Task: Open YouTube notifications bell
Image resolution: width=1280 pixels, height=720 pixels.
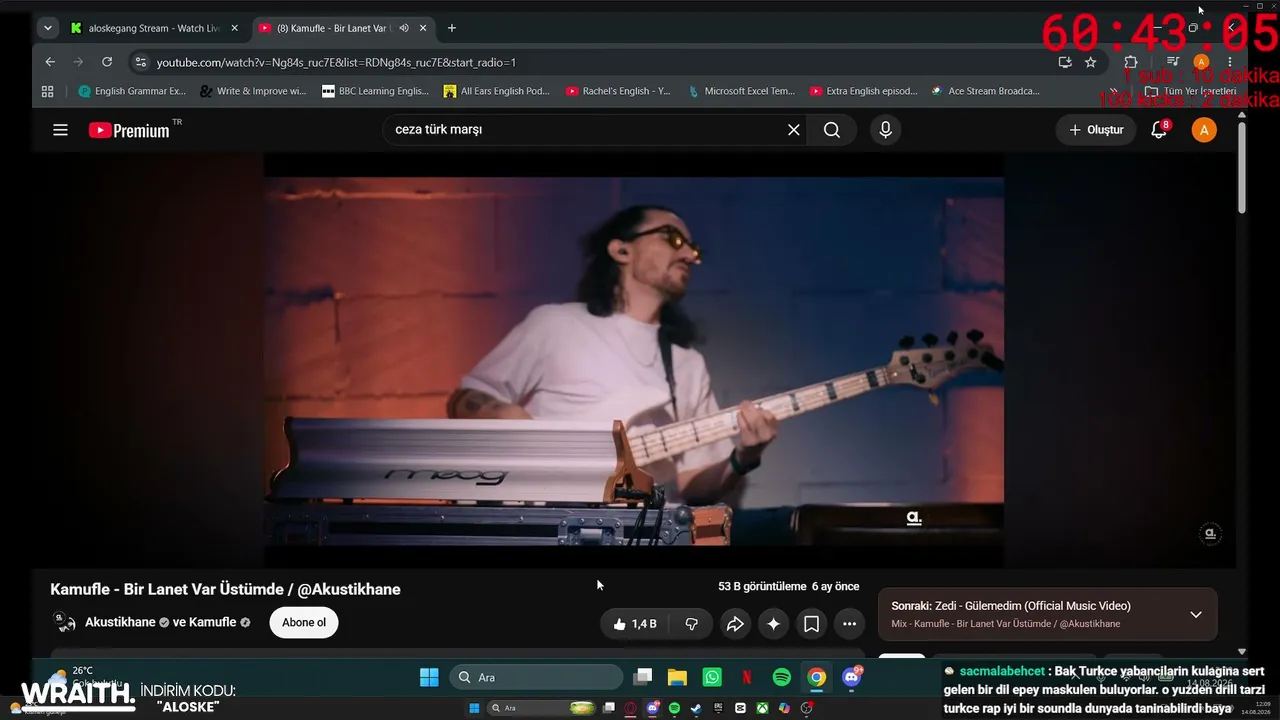Action: click(1159, 130)
